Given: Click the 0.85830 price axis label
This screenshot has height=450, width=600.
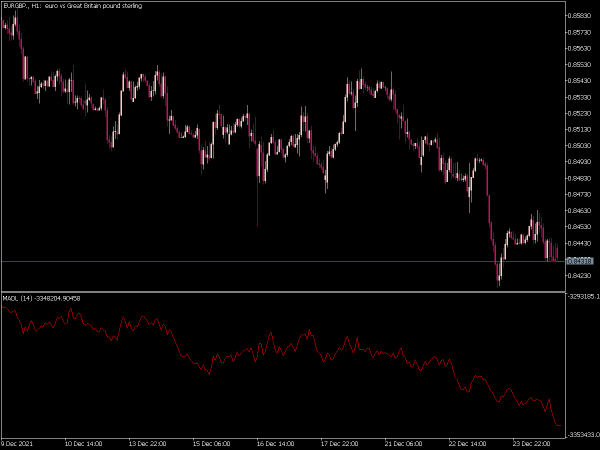Looking at the screenshot, I should click(x=580, y=16).
